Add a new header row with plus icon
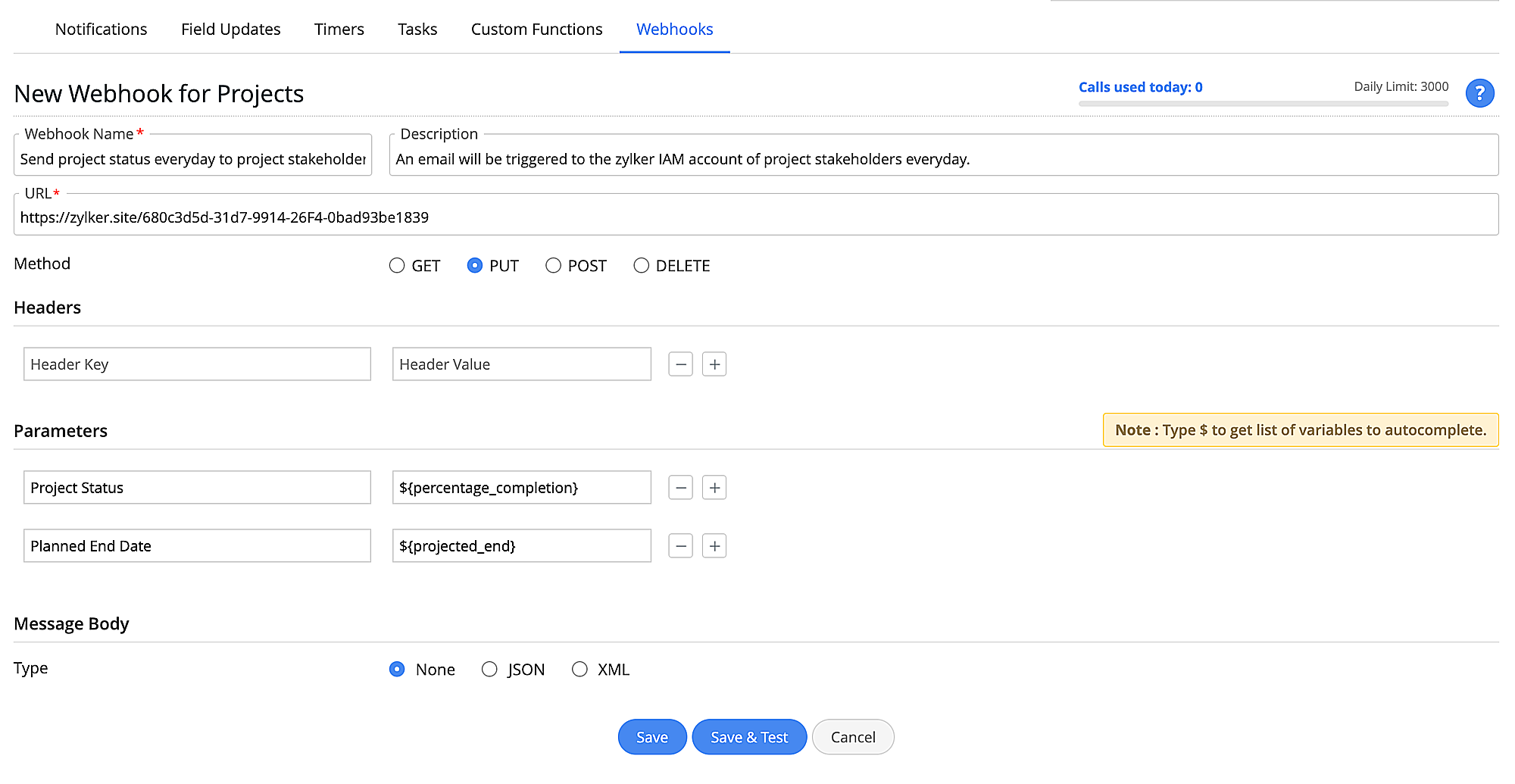The image size is (1515, 784). [x=714, y=364]
